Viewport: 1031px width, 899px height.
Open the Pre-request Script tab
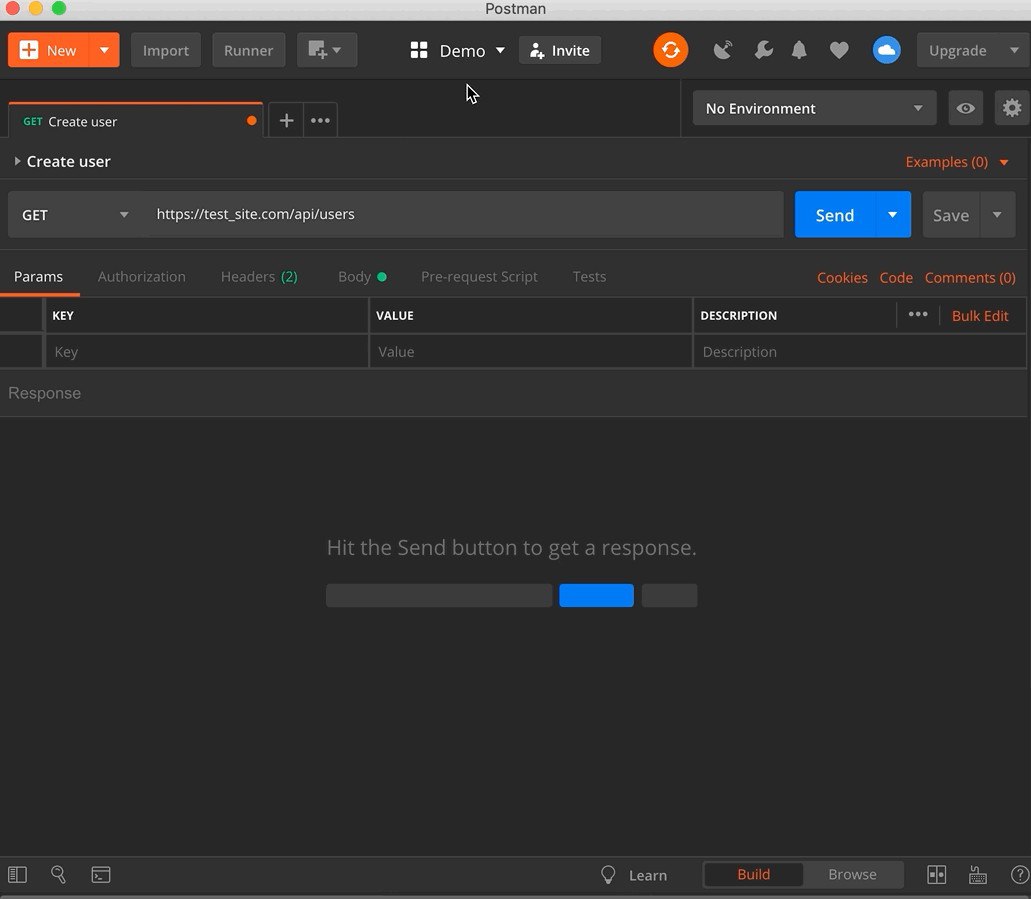479,276
